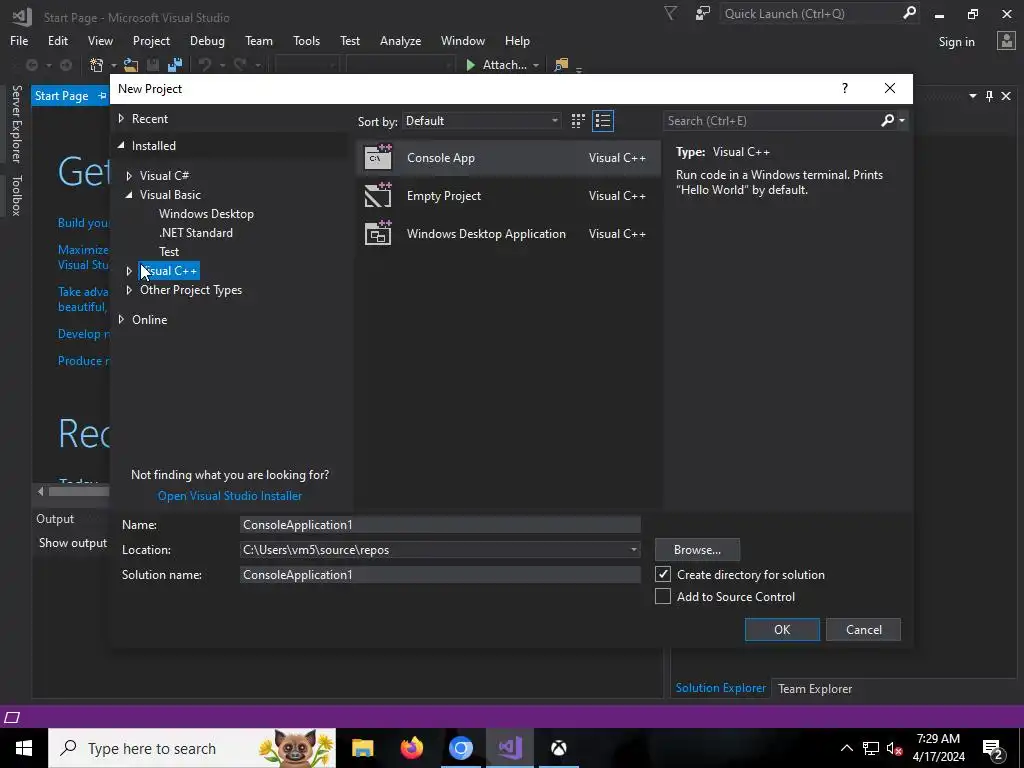
Task: Open the File menu
Action: click(x=19, y=40)
